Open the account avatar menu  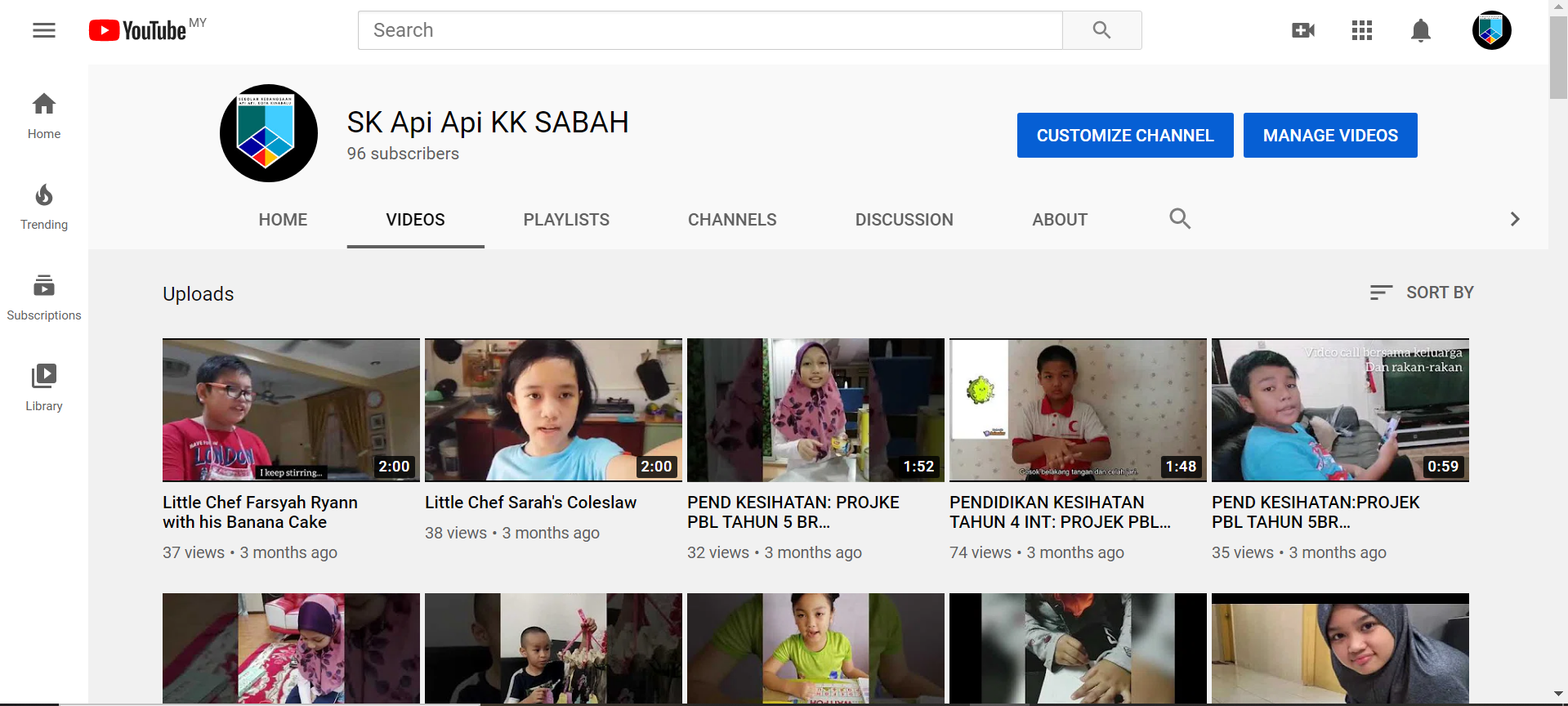pyautogui.click(x=1491, y=31)
